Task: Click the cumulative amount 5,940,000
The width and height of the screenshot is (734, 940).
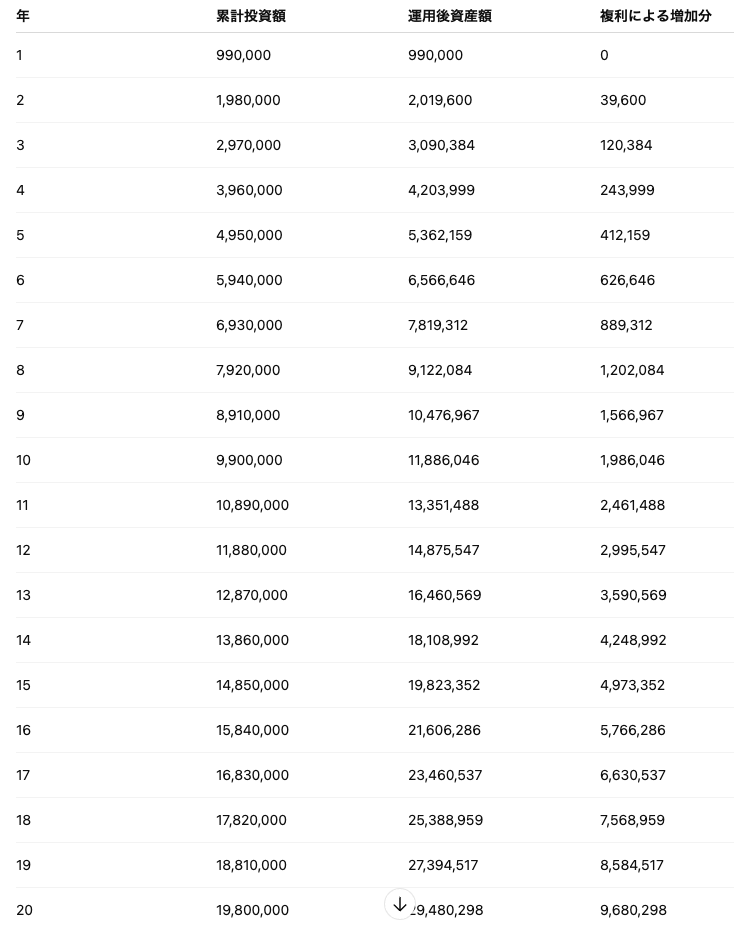Action: pyautogui.click(x=249, y=280)
